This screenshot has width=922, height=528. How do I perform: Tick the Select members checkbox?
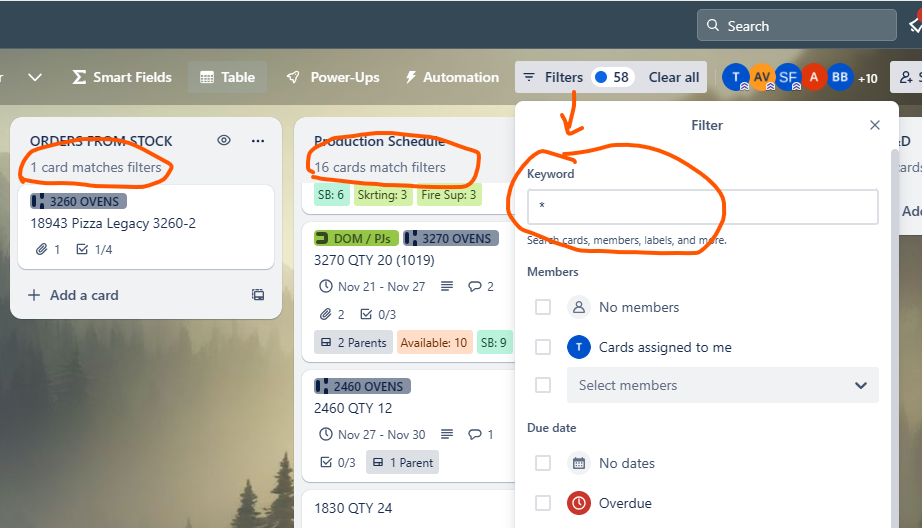[x=543, y=385]
